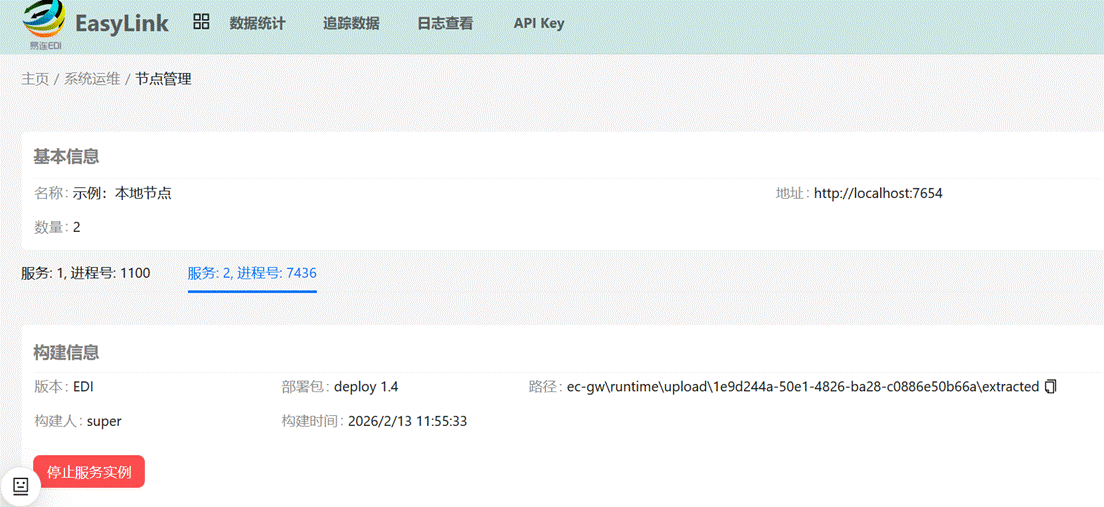This screenshot has width=1104, height=507.
Task: Click the 构建信息 section heading
Action: pyautogui.click(x=66, y=352)
